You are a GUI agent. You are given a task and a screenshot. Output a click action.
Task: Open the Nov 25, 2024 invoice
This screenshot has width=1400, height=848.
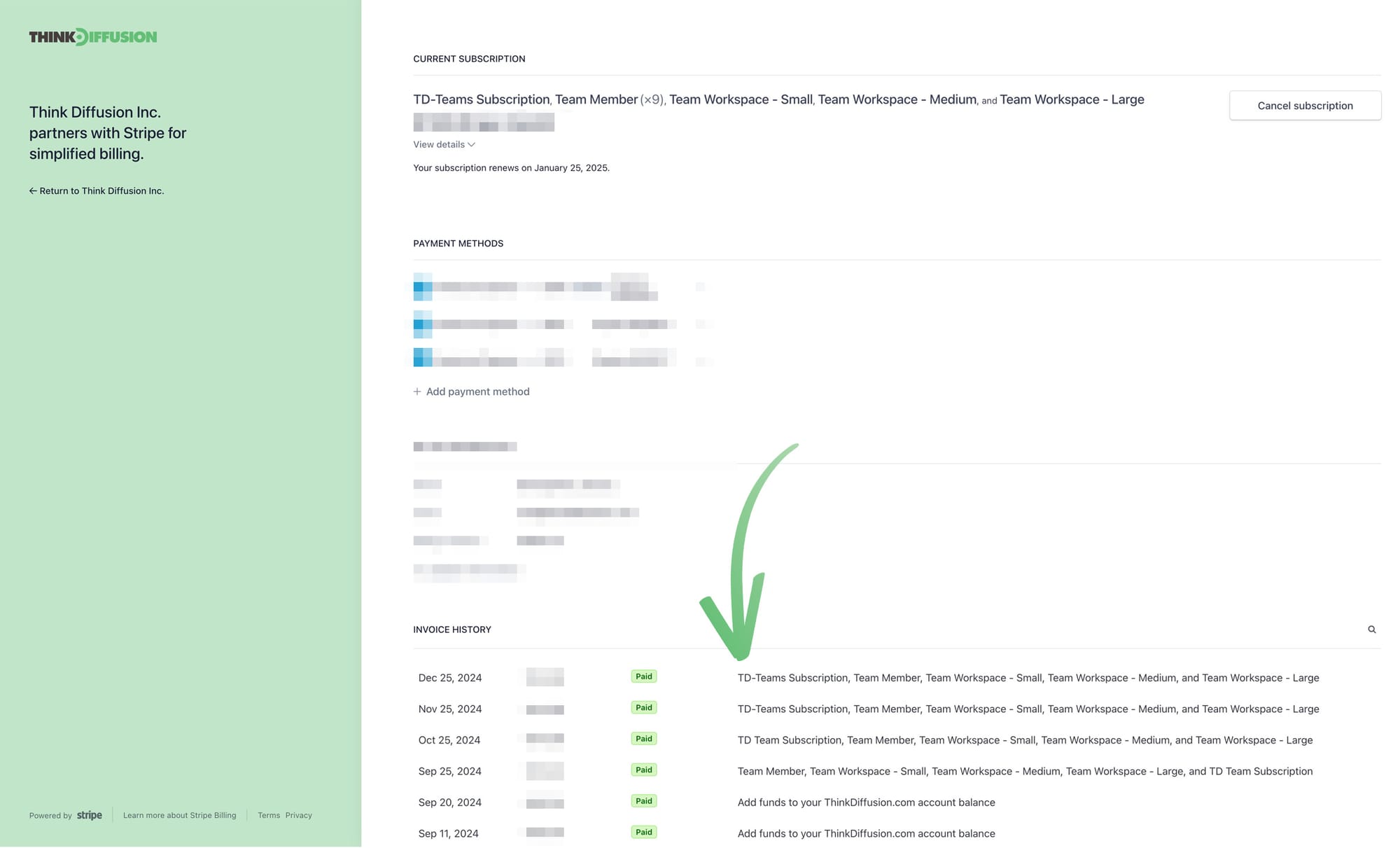[x=450, y=709]
